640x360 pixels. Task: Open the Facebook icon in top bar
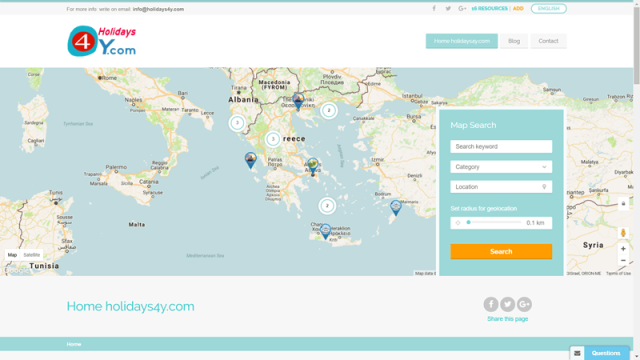434,9
